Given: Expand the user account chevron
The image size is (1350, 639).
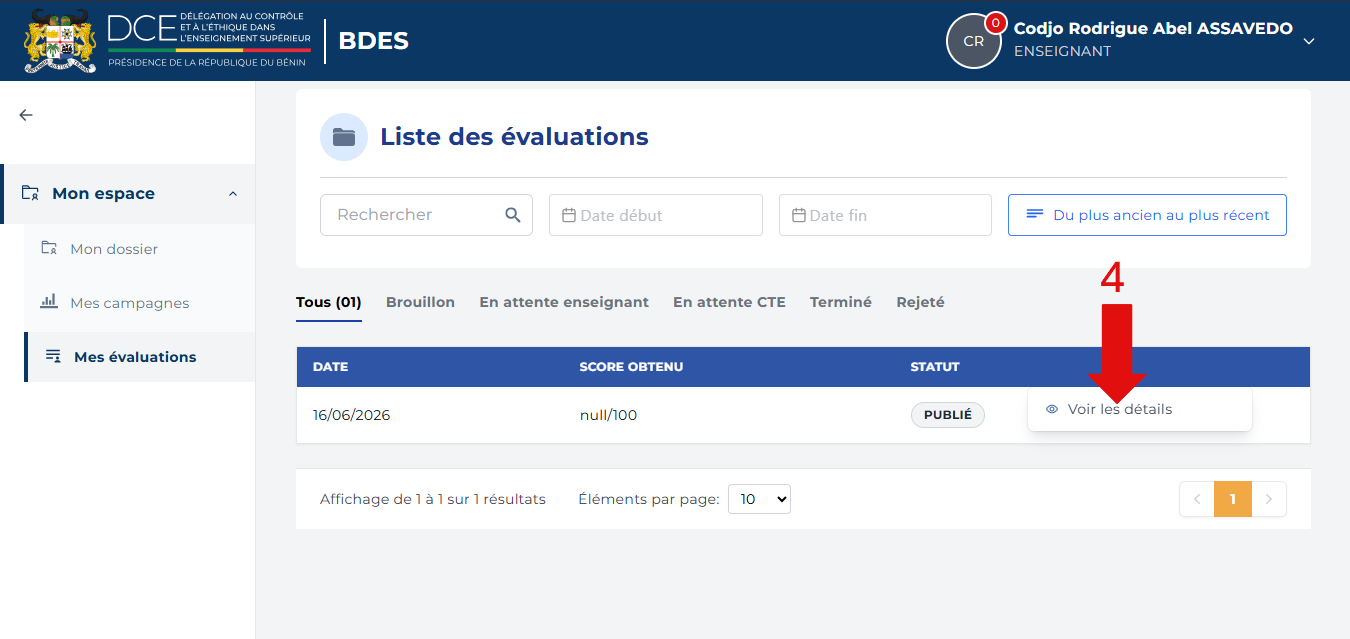Looking at the screenshot, I should pyautogui.click(x=1309, y=41).
